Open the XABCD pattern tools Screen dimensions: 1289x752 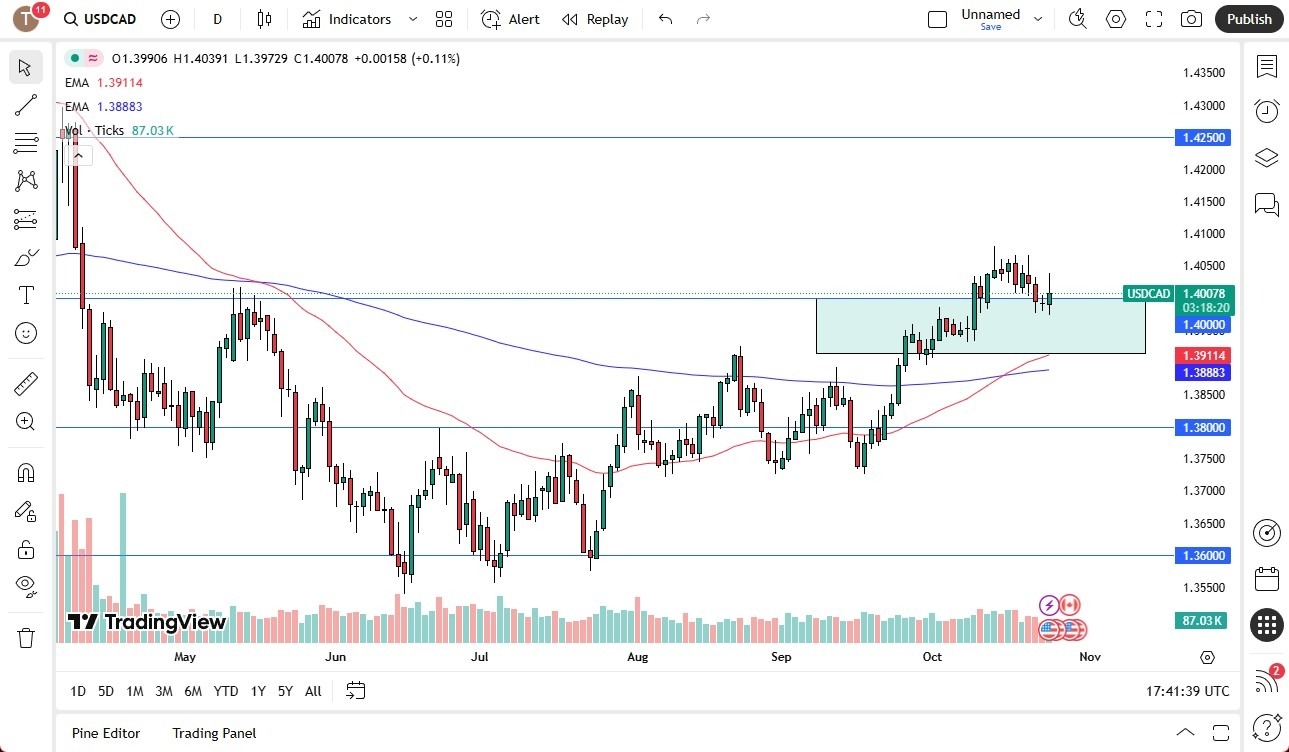(25, 180)
